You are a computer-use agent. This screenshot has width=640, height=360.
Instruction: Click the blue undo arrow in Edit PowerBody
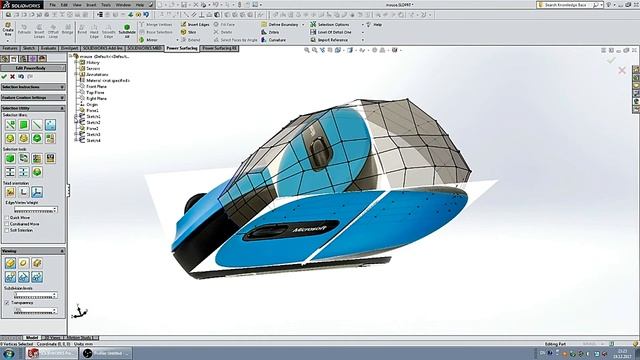tap(21, 76)
